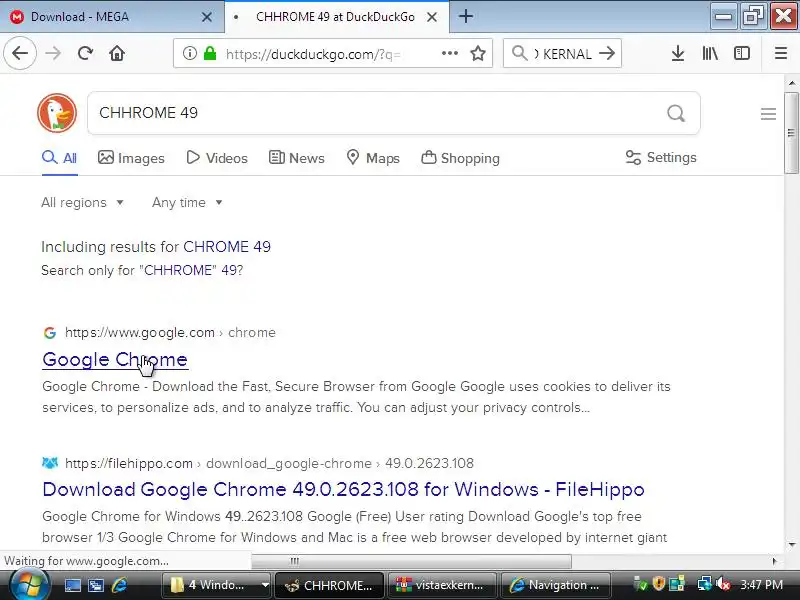
Task: Open the FileHippo Chrome 49.0.2623.108 result
Action: point(343,490)
